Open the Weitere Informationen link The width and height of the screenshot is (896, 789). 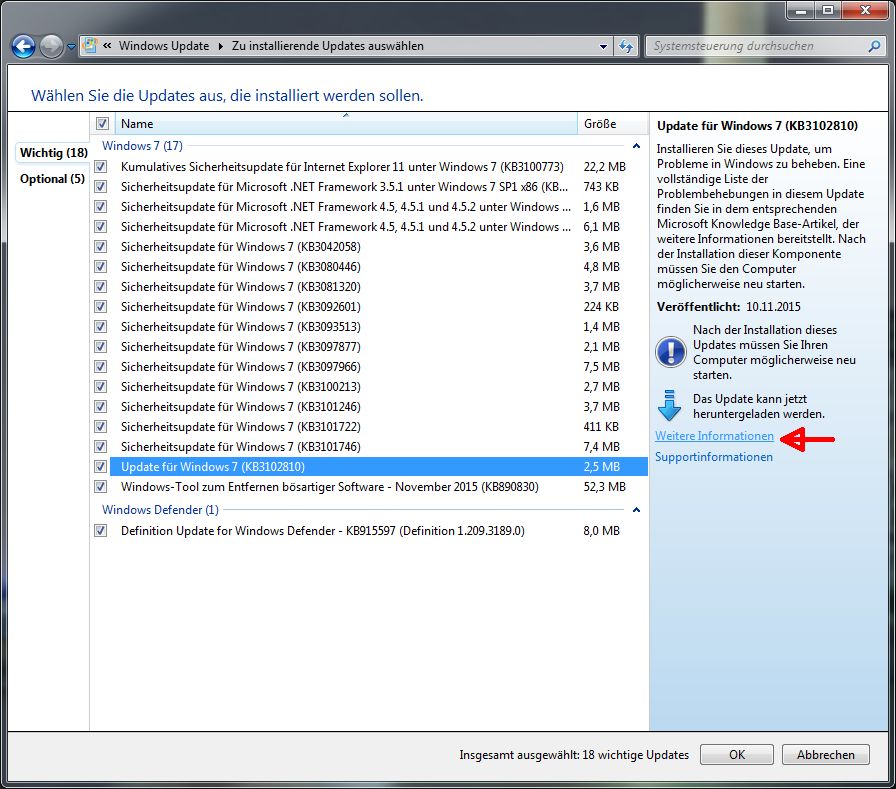pos(714,436)
